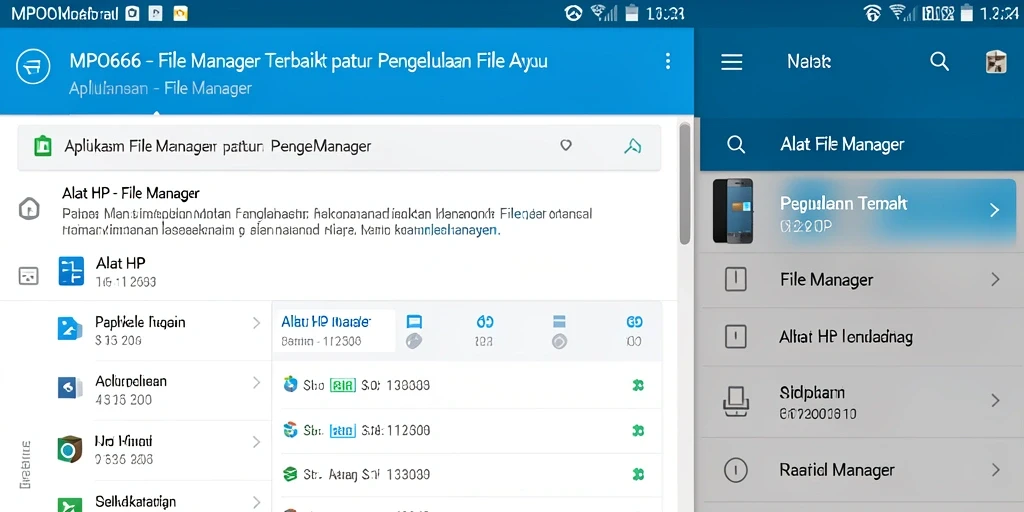
Task: Tap the search icon beside Nalak
Action: pos(939,62)
